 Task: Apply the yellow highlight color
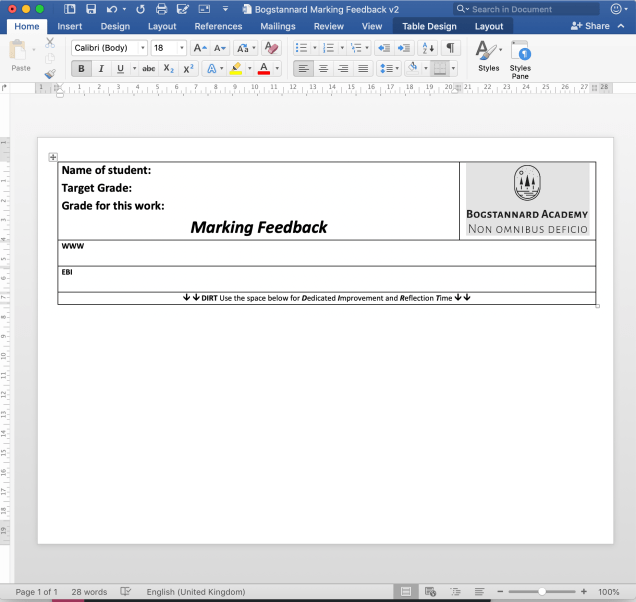coord(236,69)
